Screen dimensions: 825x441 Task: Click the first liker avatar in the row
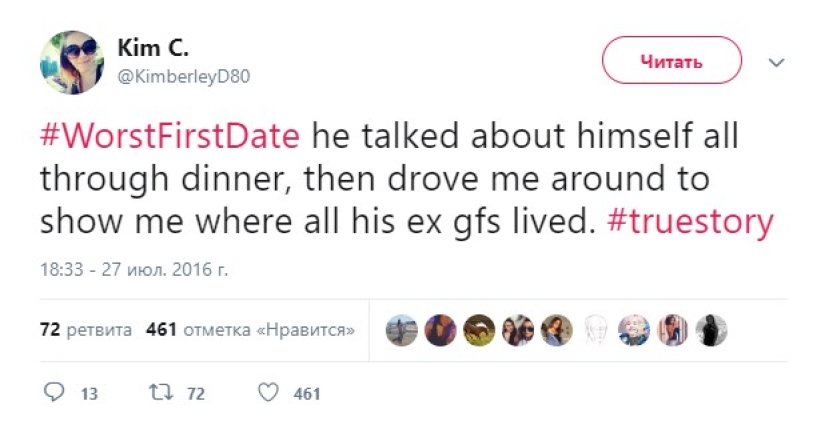tap(402, 330)
